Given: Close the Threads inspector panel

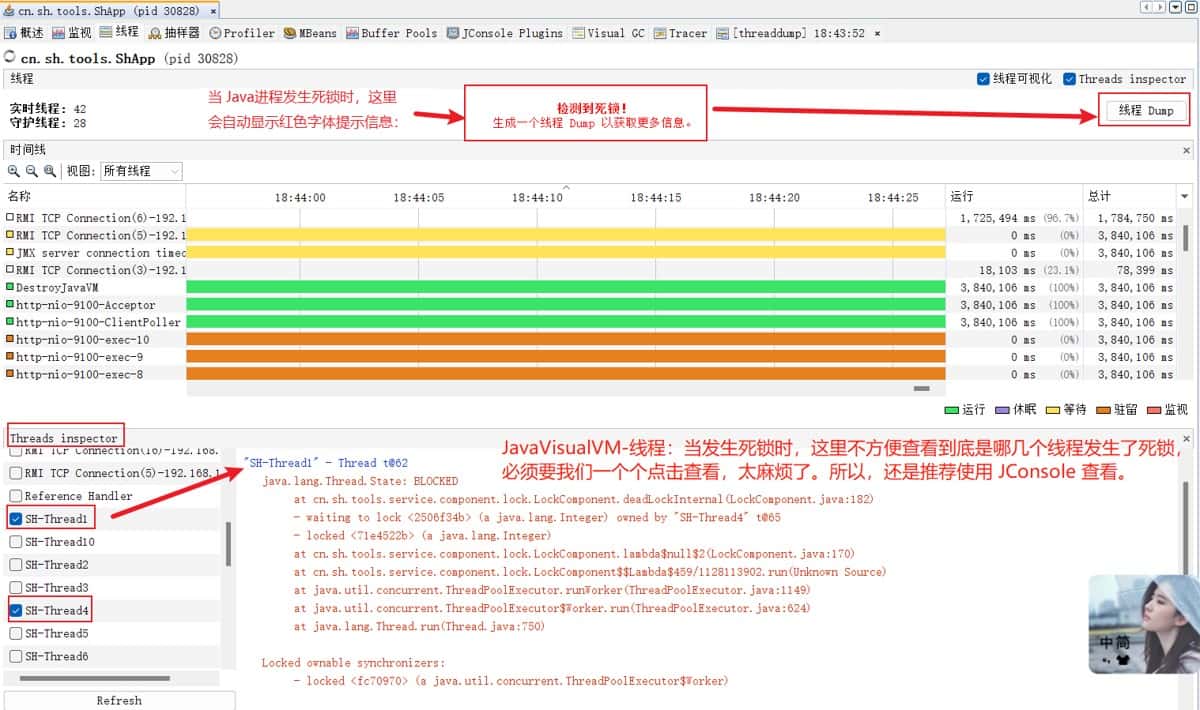Looking at the screenshot, I should [1187, 438].
